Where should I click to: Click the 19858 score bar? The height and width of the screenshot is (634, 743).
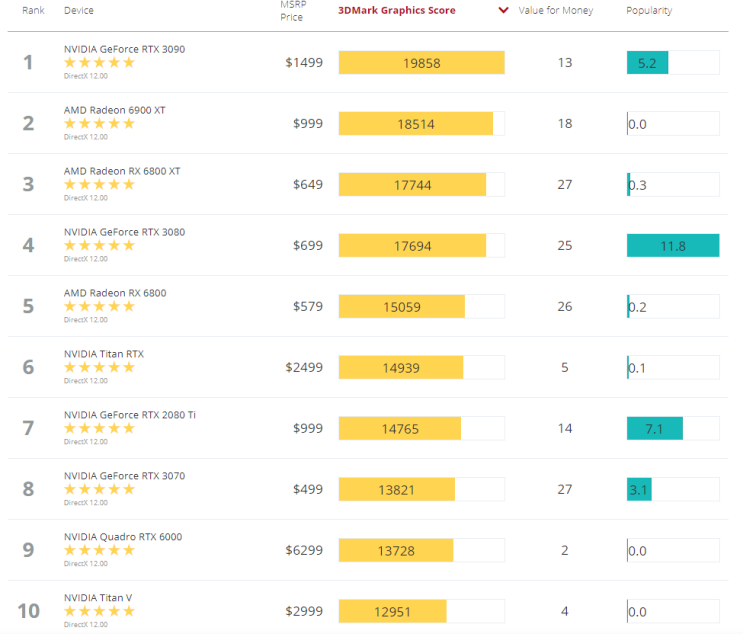[x=422, y=63]
